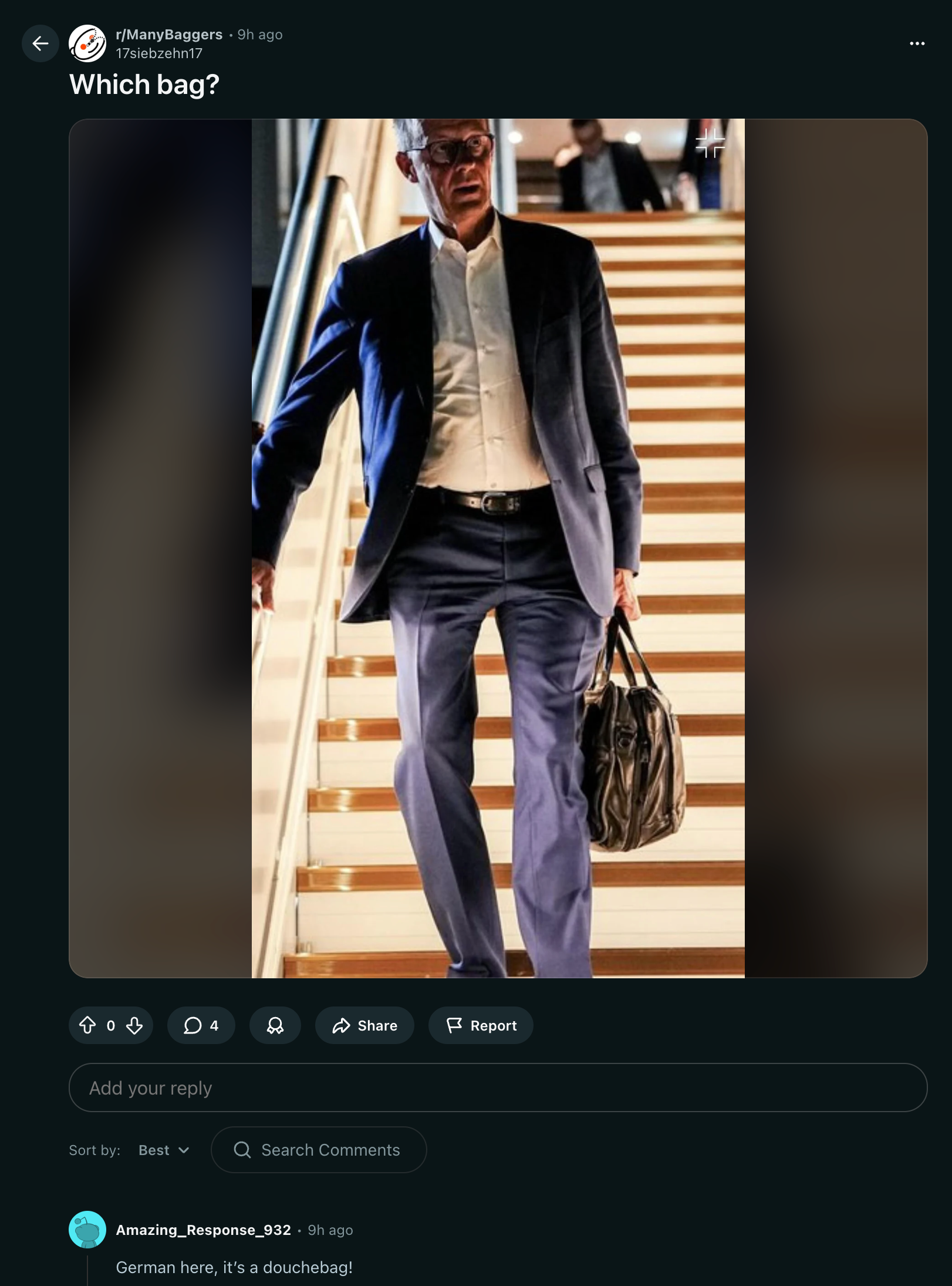Downvote the Which bag post

(134, 1025)
